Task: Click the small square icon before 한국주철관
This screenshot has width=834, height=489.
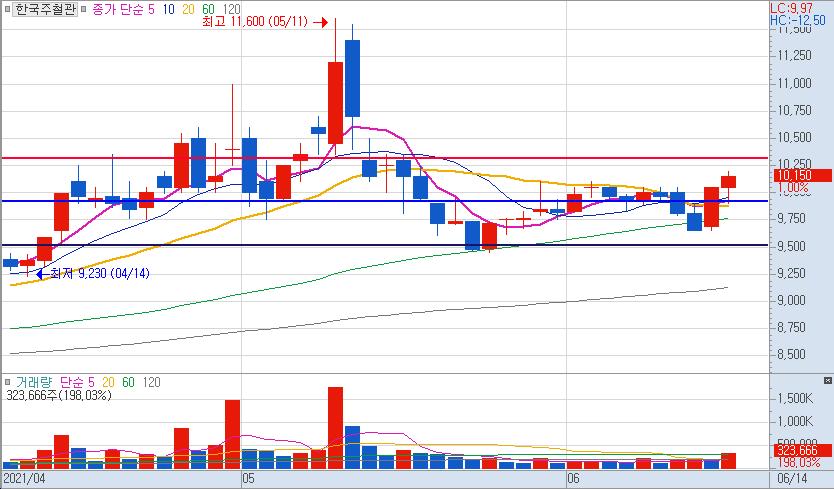Action: (7, 9)
